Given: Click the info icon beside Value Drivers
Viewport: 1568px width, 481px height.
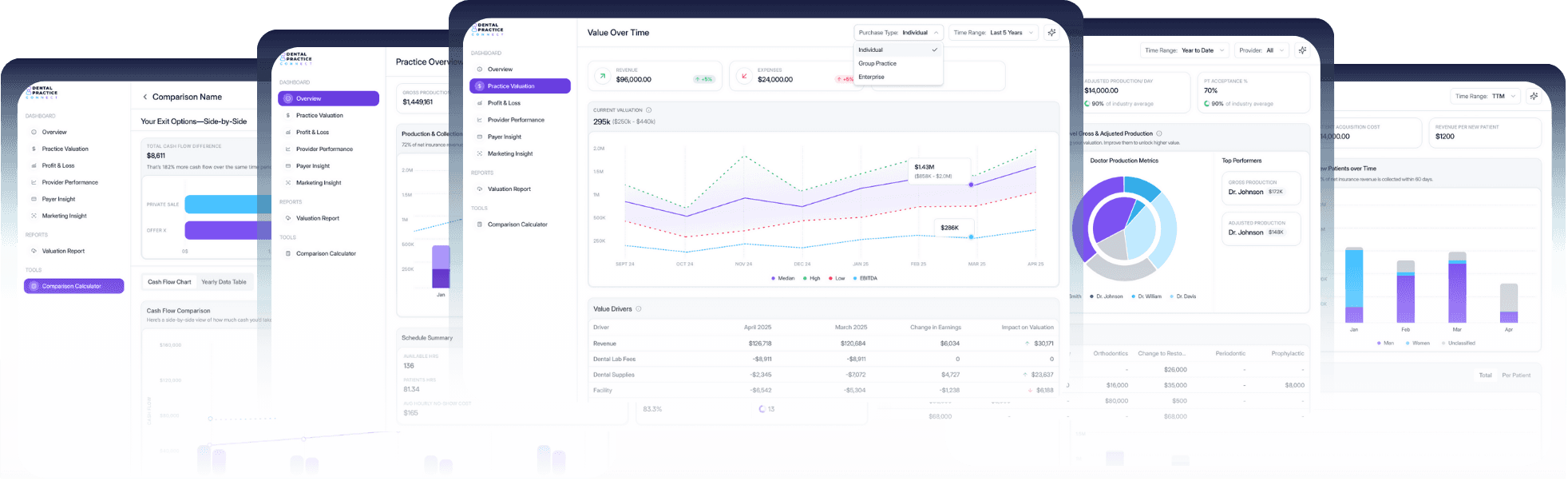Looking at the screenshot, I should coord(638,309).
